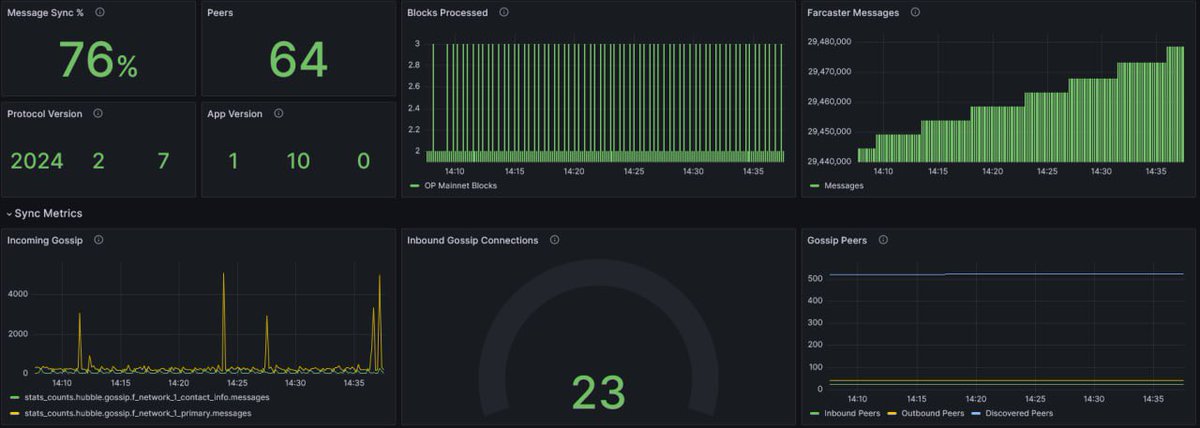Open the Farcaster Messages panel title
Viewport: 1200px width, 428px height.
pyautogui.click(x=853, y=13)
